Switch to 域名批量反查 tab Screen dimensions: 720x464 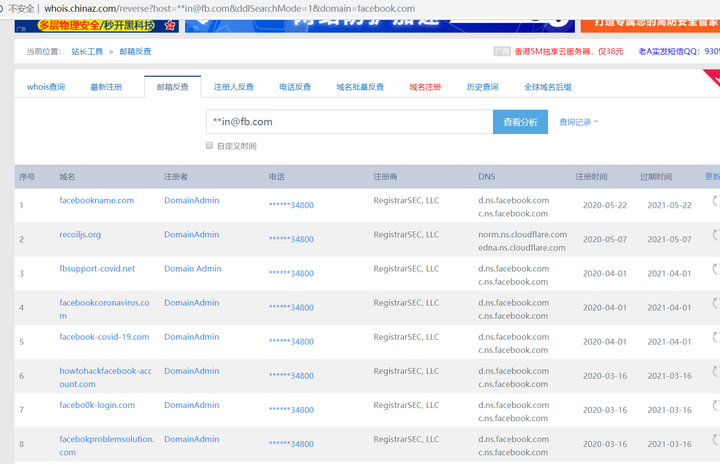360,87
